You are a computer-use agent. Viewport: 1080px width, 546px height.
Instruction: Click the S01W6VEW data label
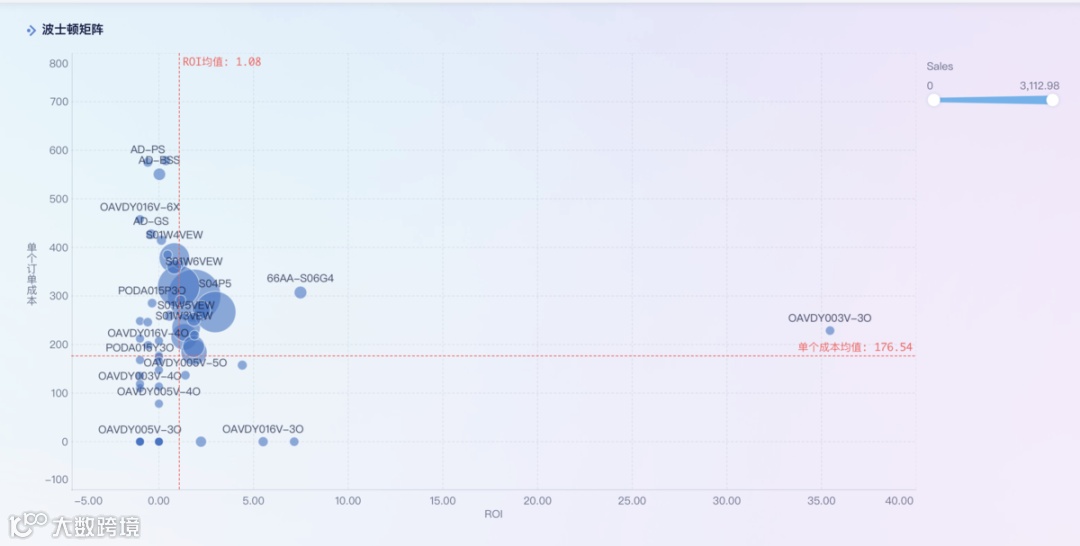(194, 262)
